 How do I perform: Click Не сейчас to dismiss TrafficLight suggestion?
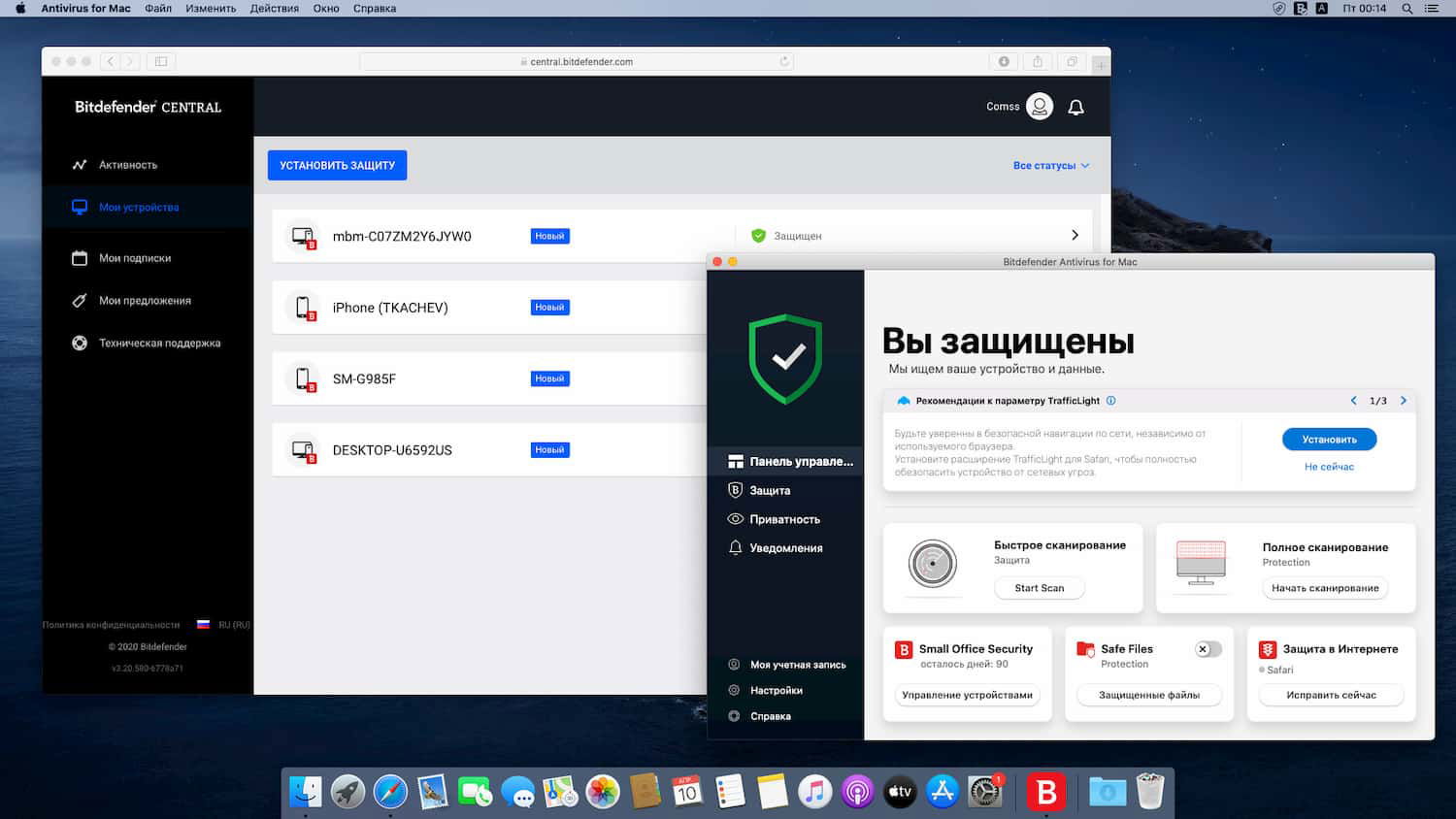click(x=1329, y=466)
